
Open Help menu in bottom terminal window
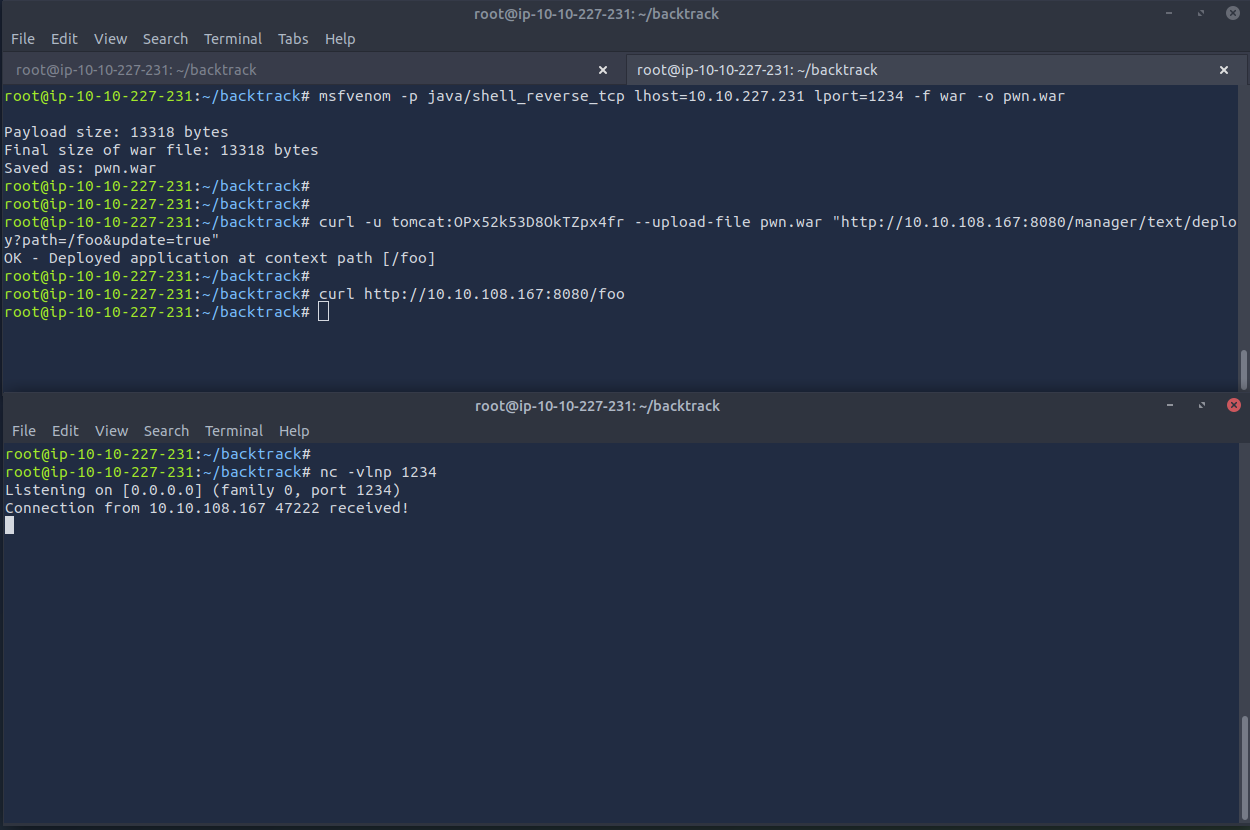pos(294,431)
